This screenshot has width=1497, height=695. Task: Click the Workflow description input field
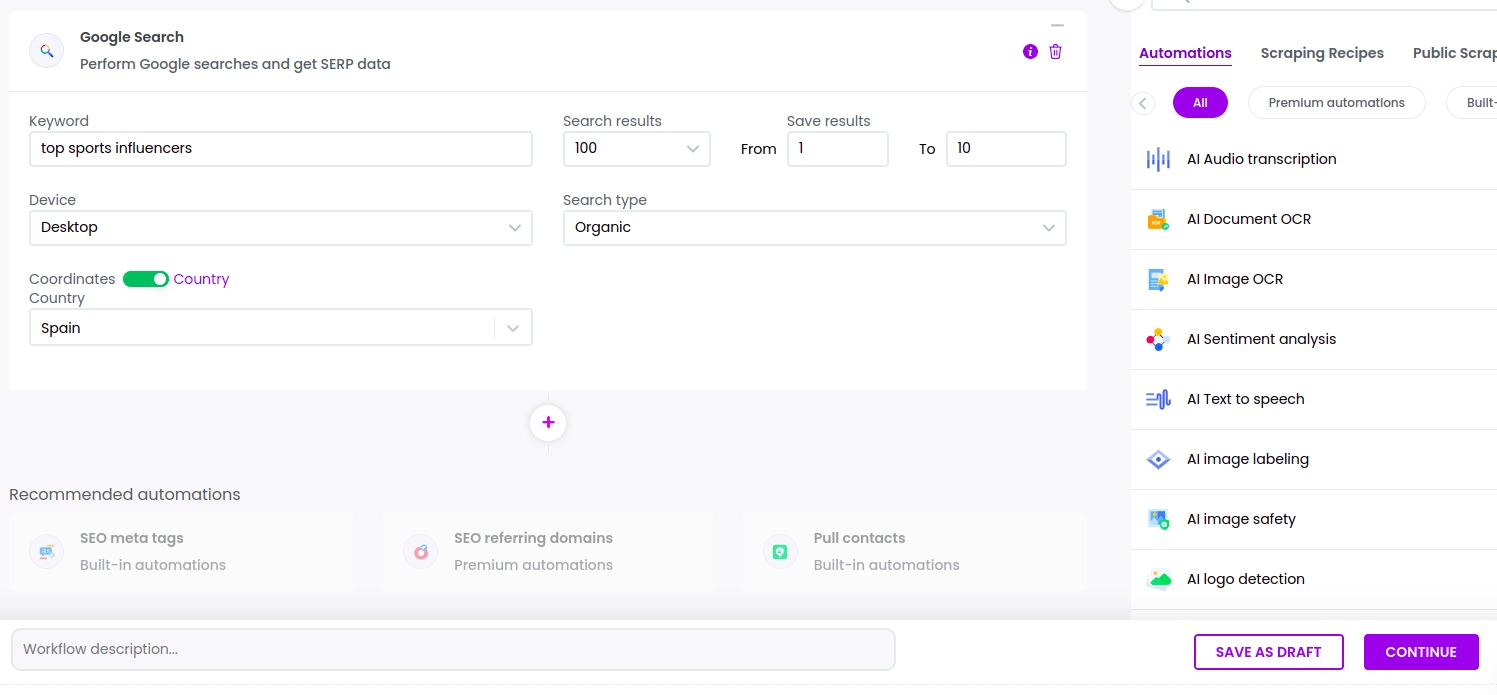pyautogui.click(x=453, y=649)
